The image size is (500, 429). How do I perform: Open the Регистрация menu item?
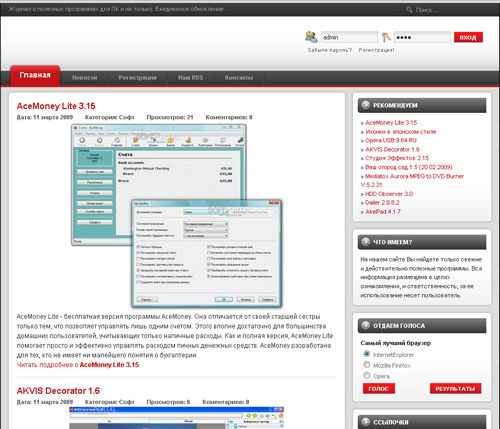[x=137, y=78]
